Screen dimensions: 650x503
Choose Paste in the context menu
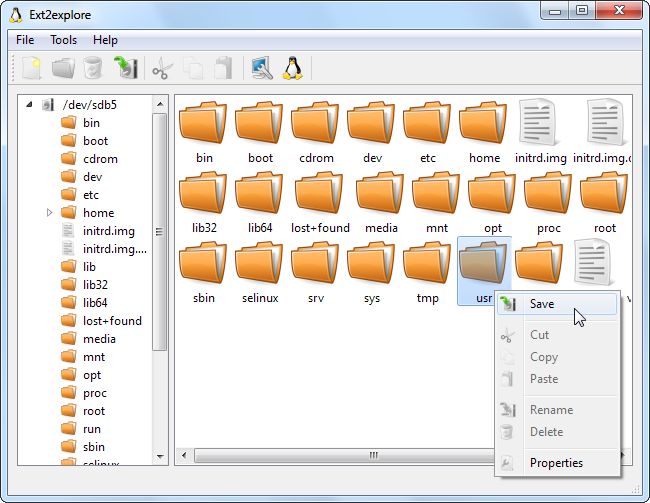557,379
